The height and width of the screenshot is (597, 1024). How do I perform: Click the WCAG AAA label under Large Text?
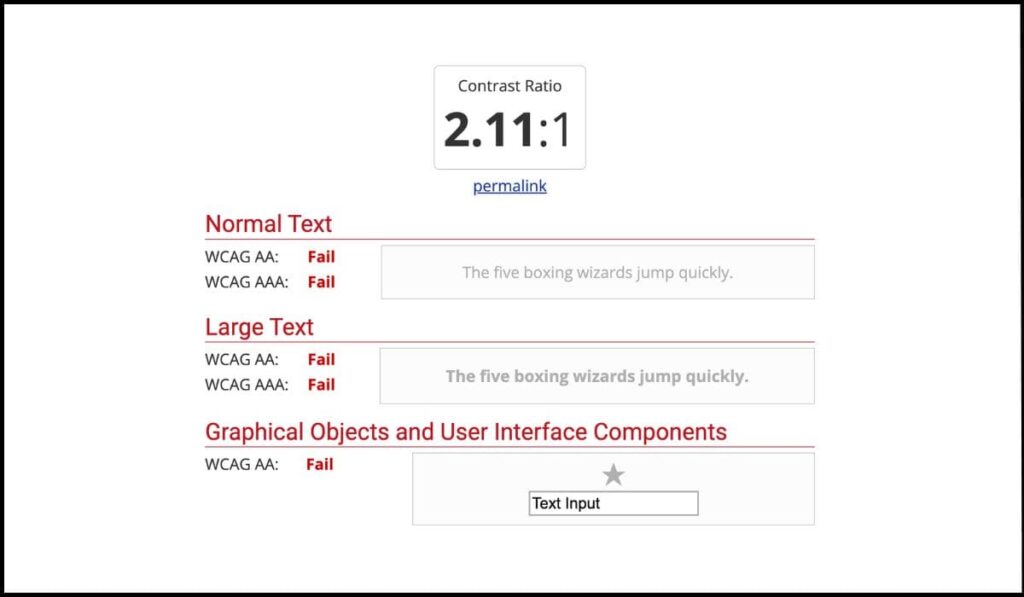point(246,385)
